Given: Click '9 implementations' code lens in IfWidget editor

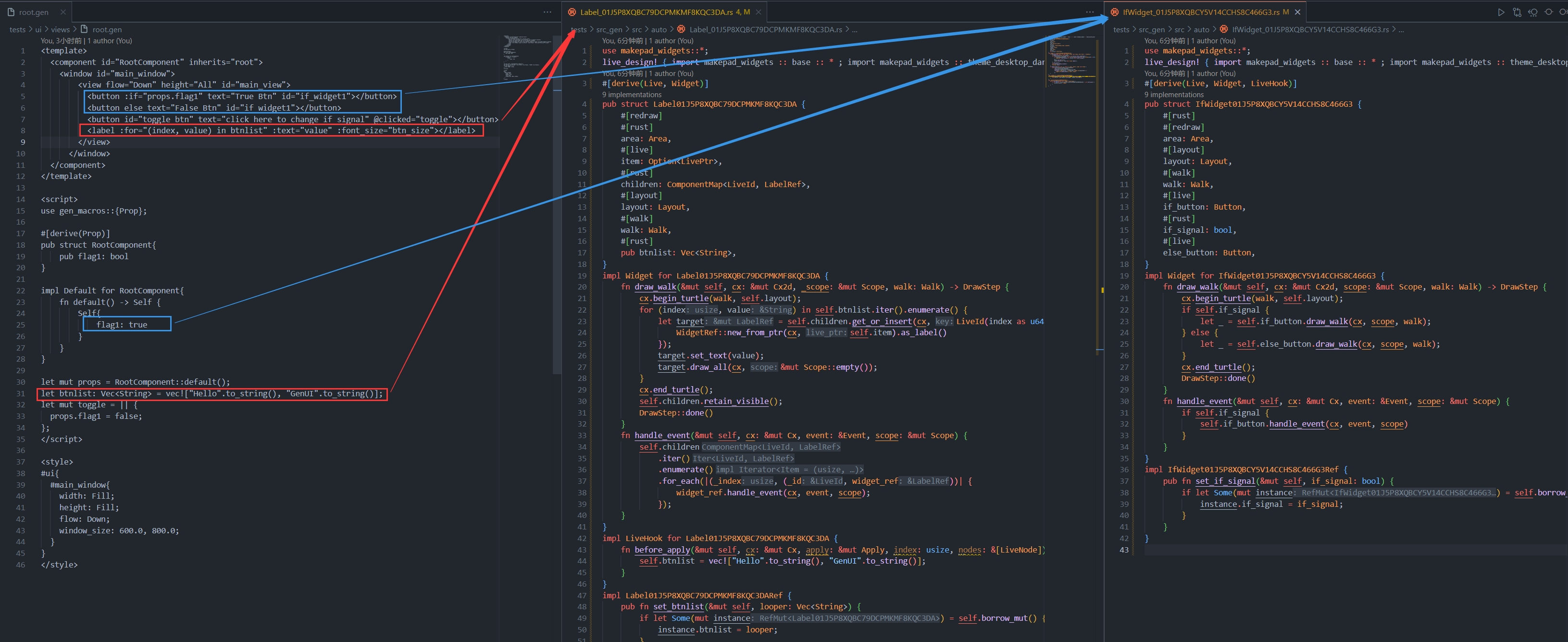Looking at the screenshot, I should (x=1174, y=94).
